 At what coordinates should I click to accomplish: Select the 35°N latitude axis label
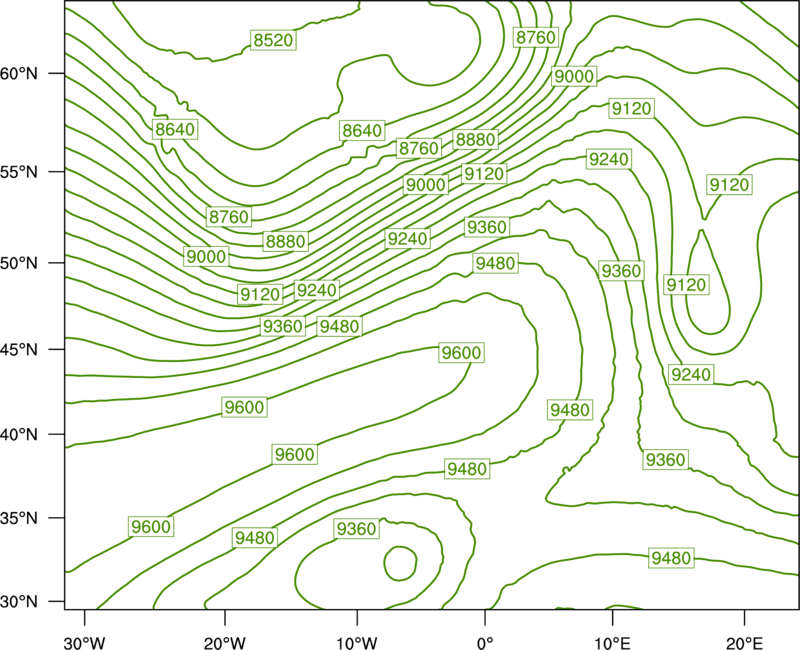tap(19, 518)
